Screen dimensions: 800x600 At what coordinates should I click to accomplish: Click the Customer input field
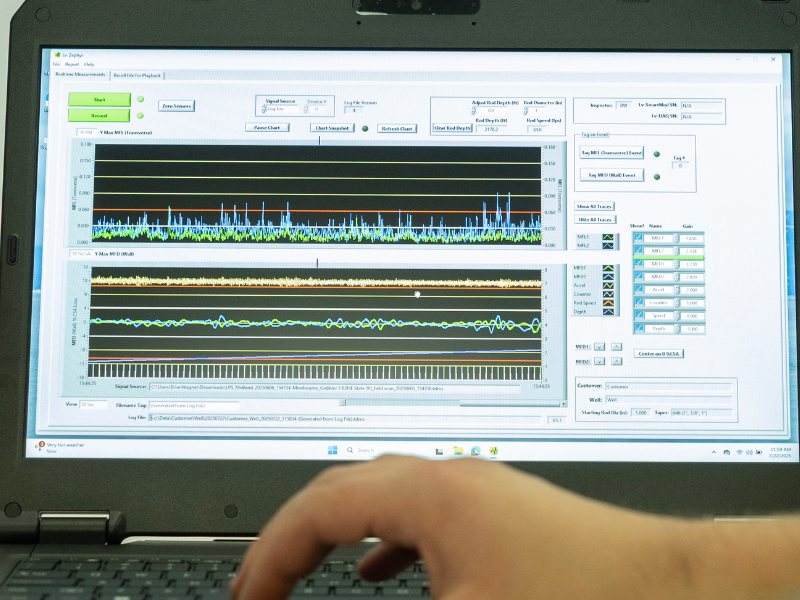(x=681, y=386)
